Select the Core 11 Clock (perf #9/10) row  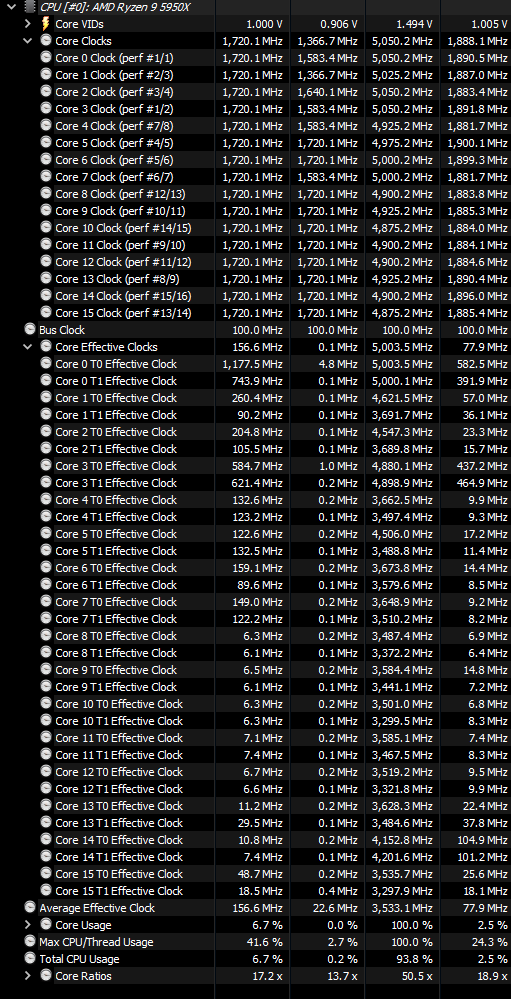256,245
